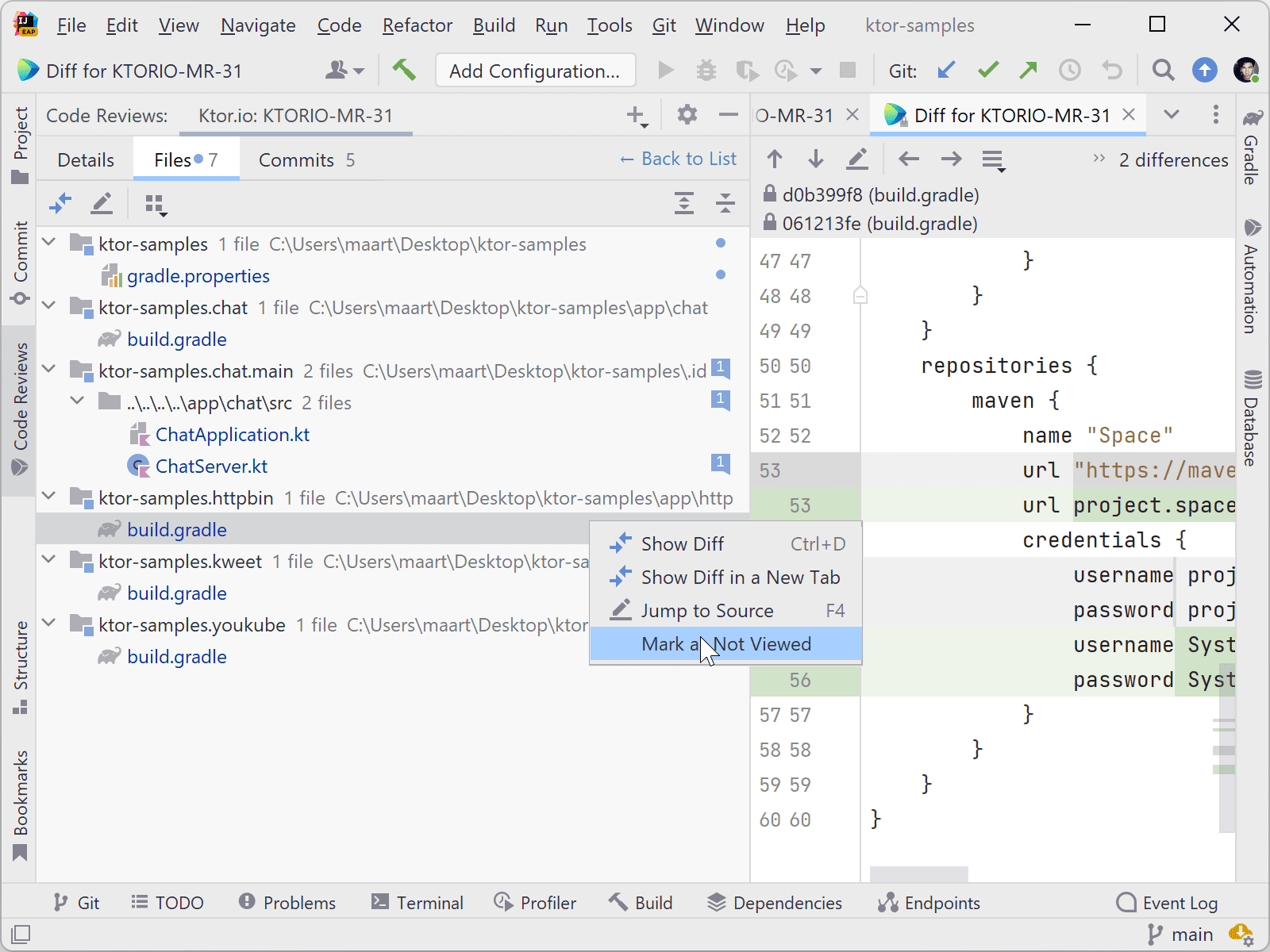Click the Build project hammer icon

click(x=404, y=71)
